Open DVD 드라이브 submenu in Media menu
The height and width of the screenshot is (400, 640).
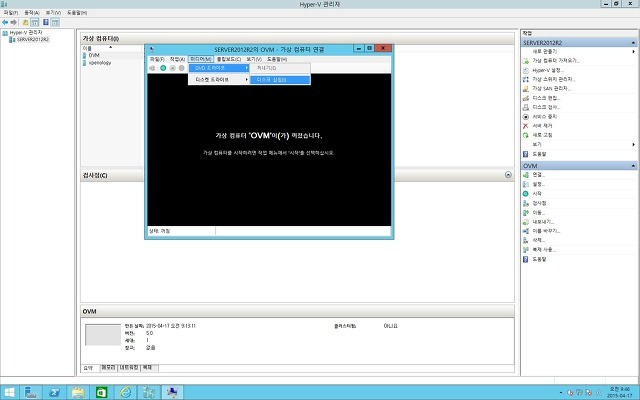[219, 68]
